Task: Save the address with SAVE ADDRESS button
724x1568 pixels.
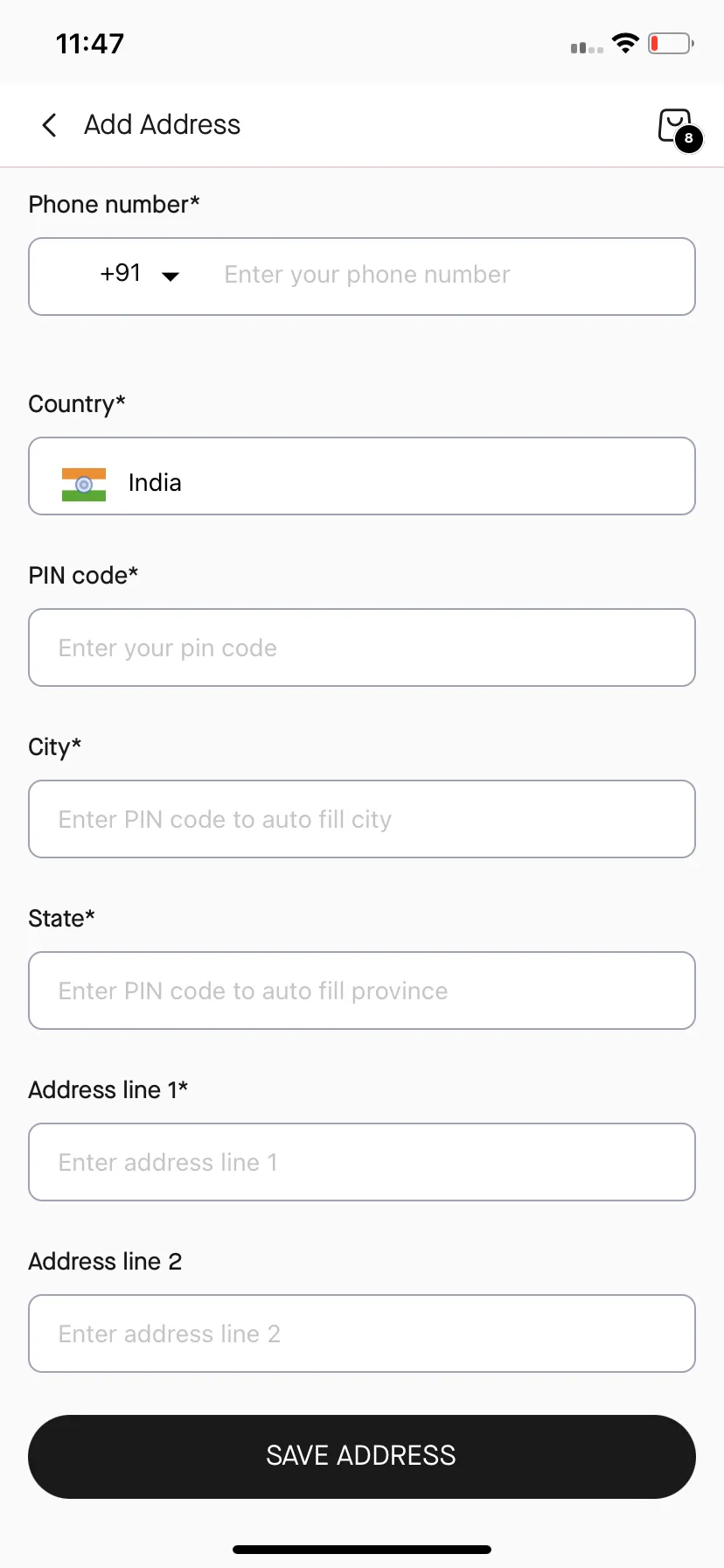Action: coord(362,1456)
